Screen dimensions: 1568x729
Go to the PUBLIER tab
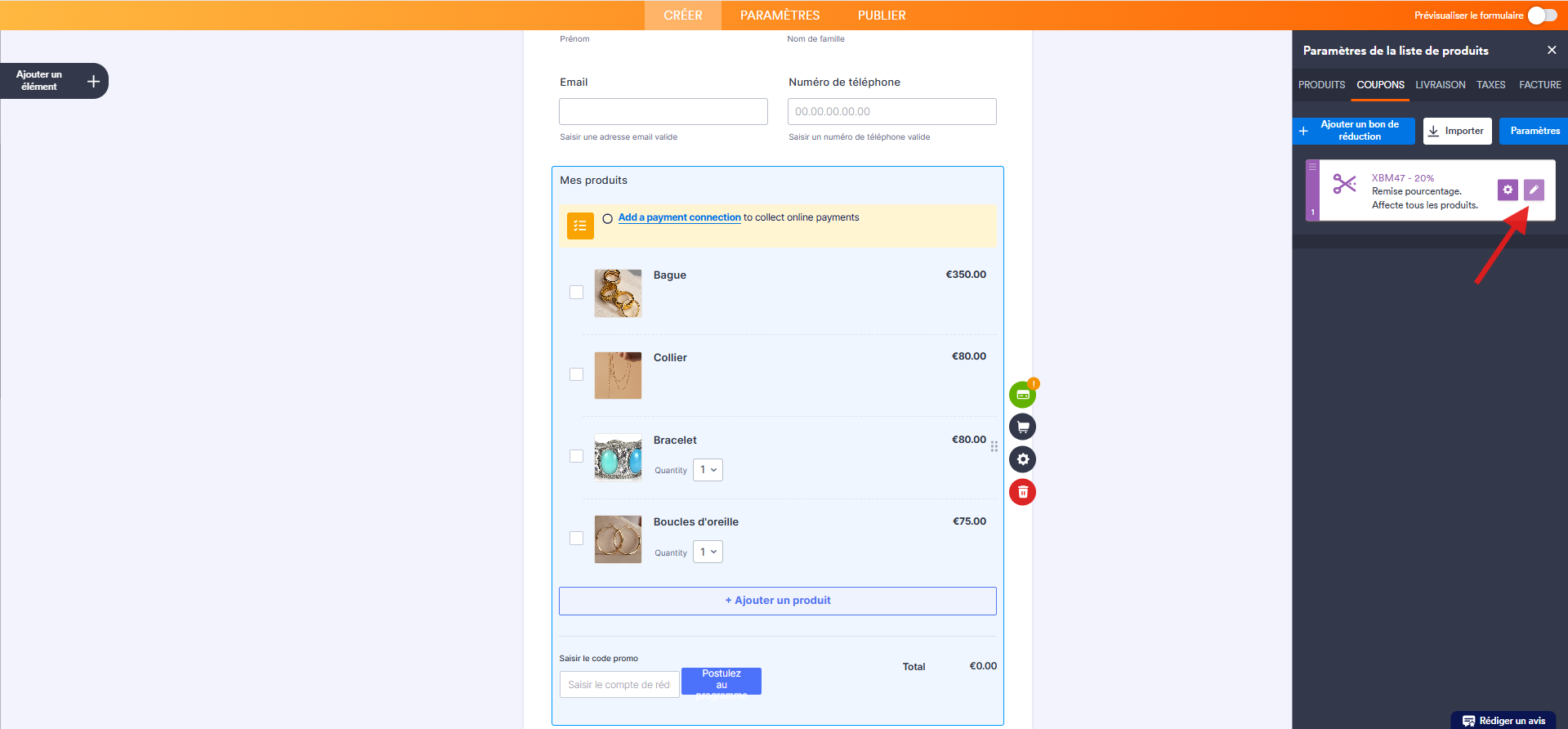pos(881,16)
